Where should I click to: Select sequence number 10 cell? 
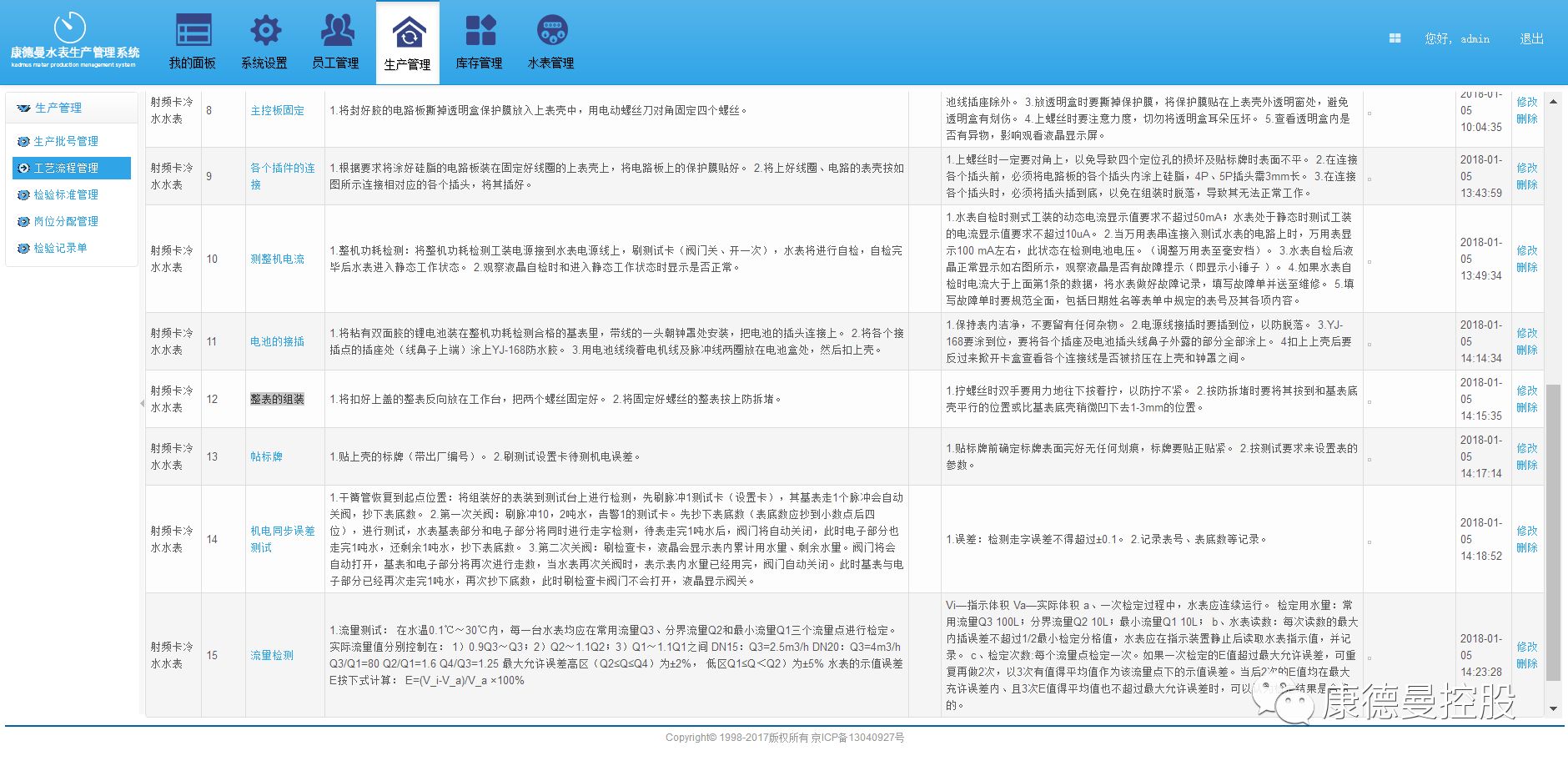(224, 259)
